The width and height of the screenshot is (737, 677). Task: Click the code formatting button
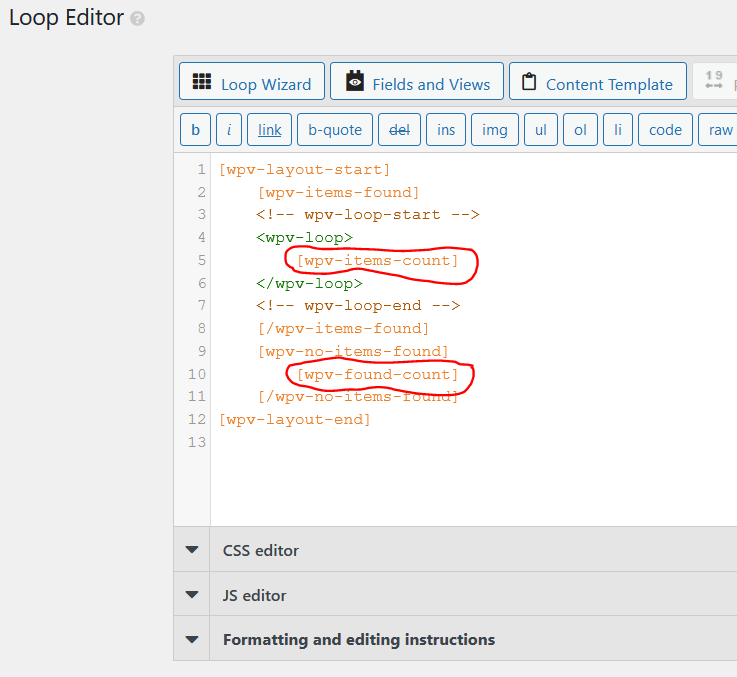(x=665, y=130)
